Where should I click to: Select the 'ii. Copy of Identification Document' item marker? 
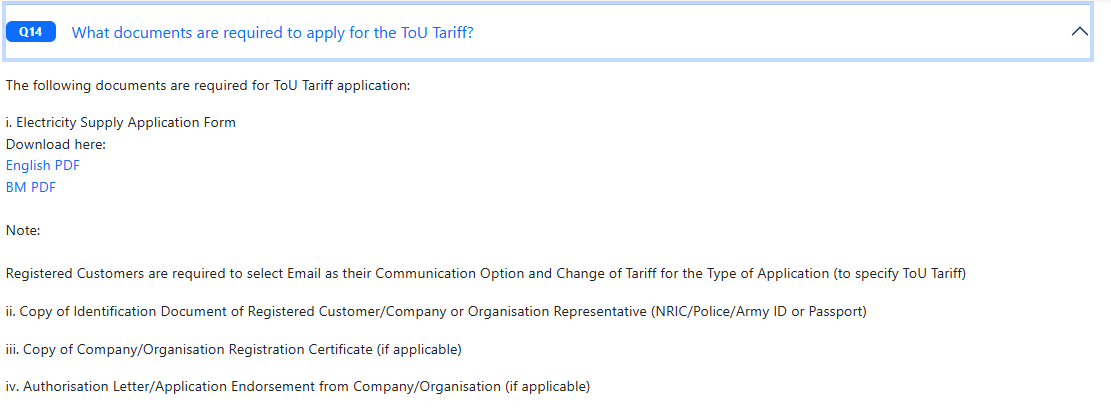[11, 312]
